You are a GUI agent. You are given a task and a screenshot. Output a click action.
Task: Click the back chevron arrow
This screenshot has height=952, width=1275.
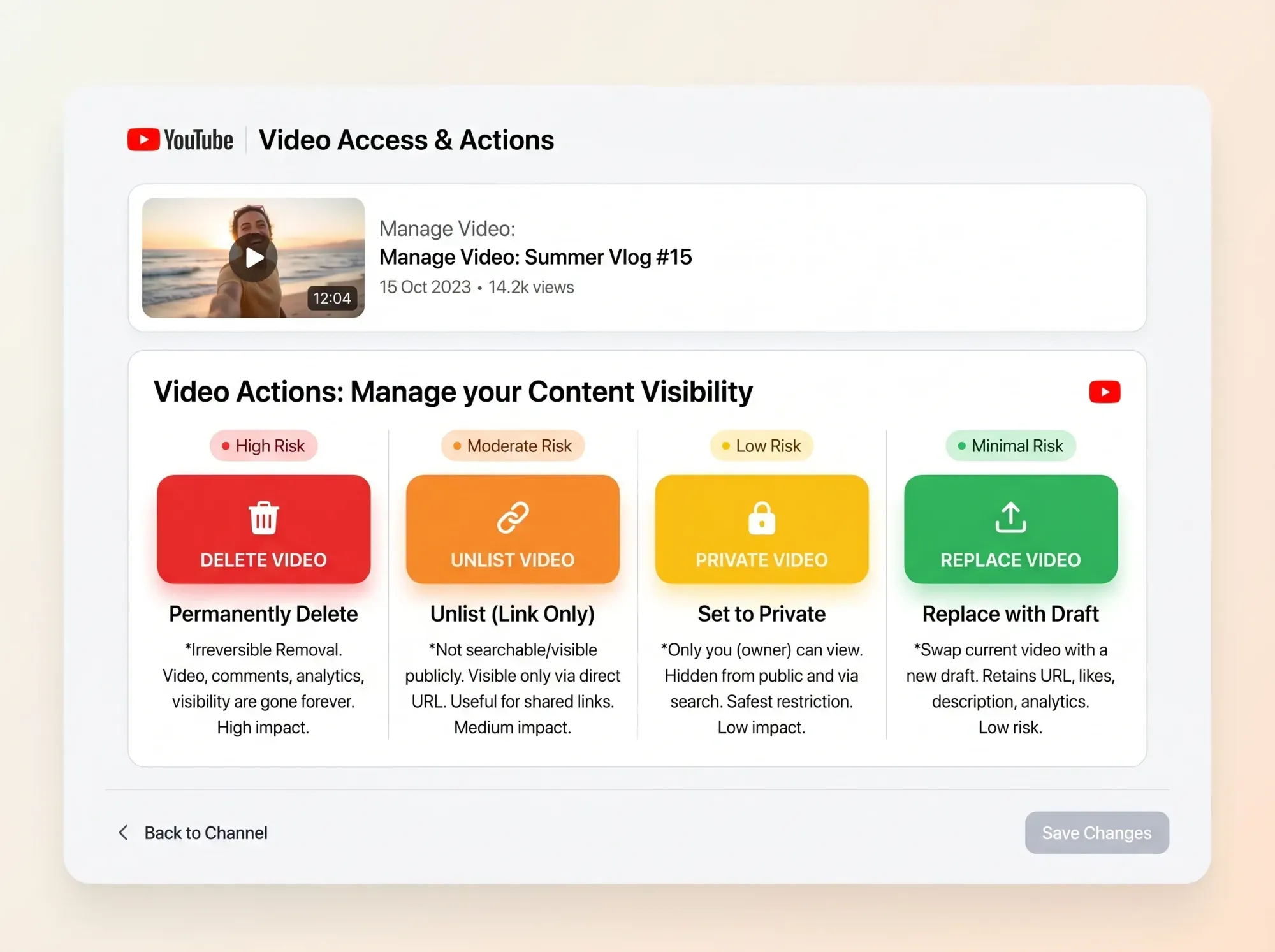coord(124,833)
